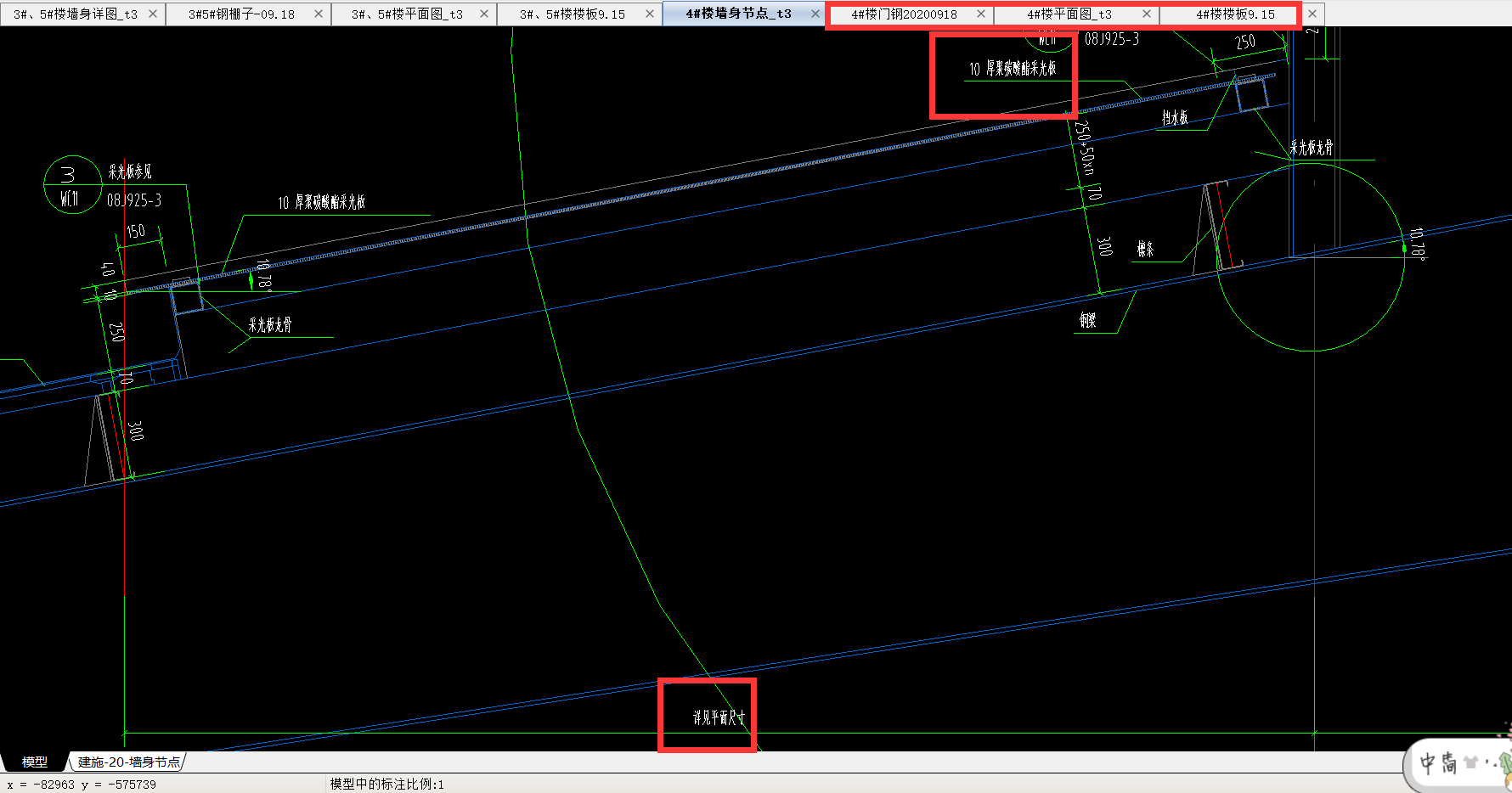Screen dimensions: 1512x793
Task: Select the '檩条' label
Action: [x=1146, y=250]
